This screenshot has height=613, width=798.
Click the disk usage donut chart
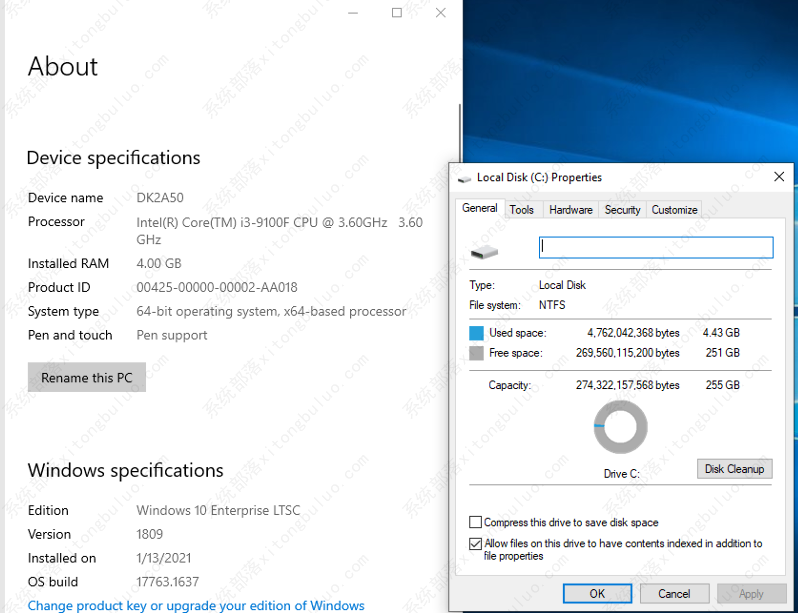(x=620, y=426)
